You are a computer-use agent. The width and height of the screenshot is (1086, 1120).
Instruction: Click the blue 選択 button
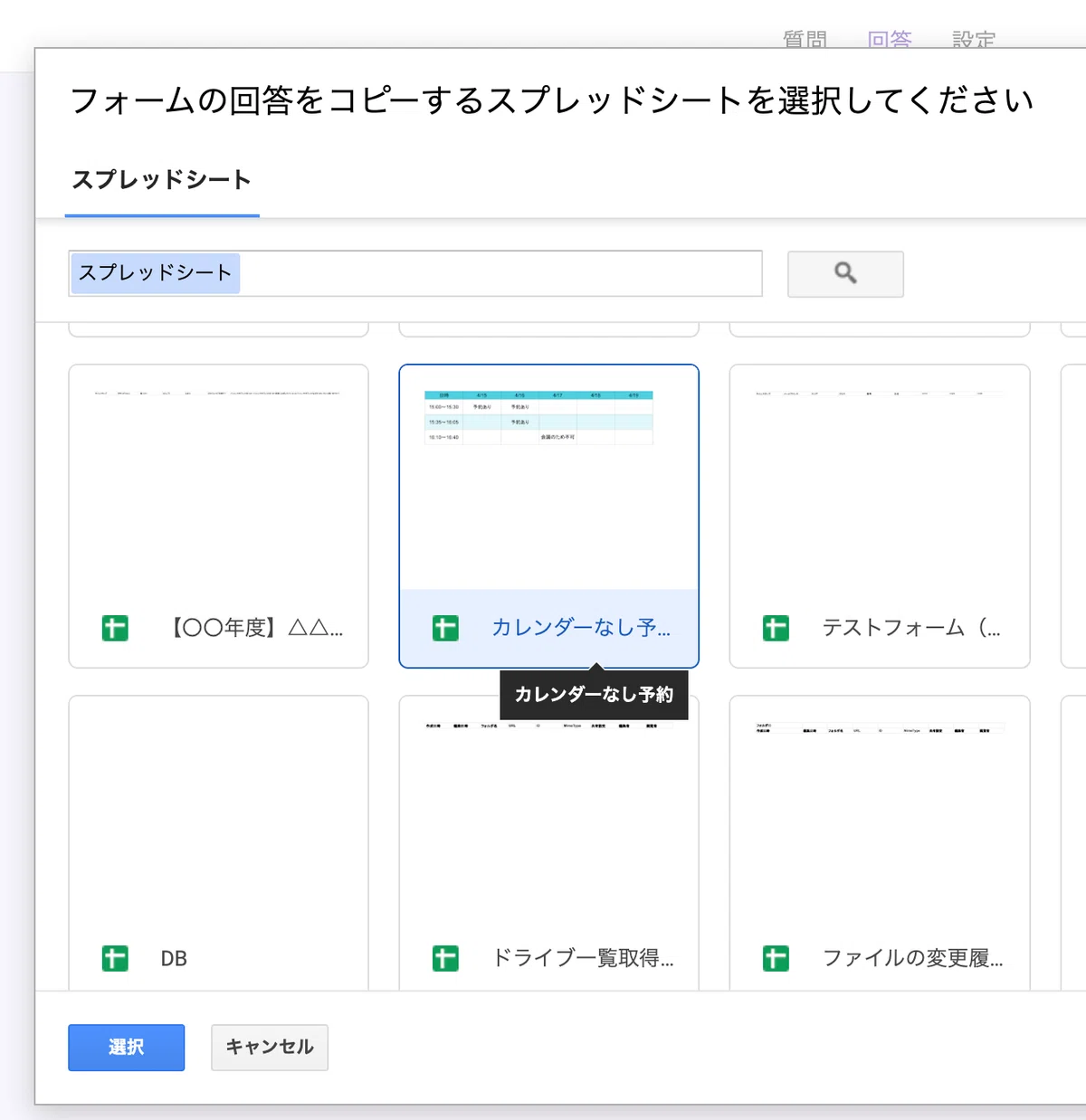point(127,1048)
